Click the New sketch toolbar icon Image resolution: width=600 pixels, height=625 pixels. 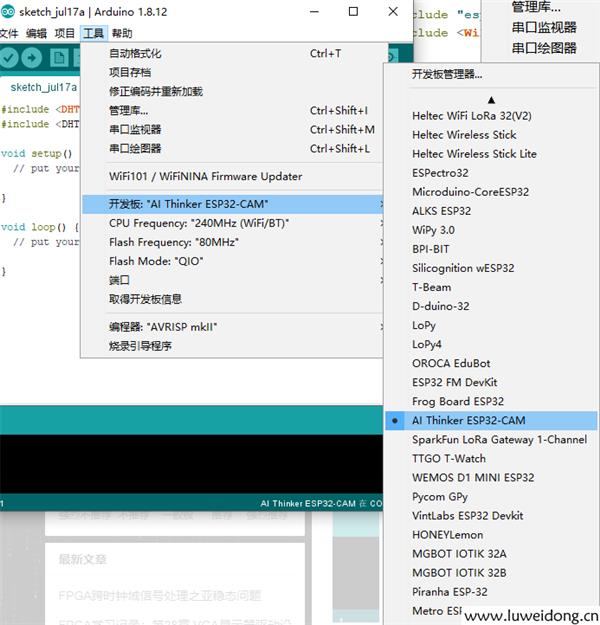pyautogui.click(x=60, y=59)
